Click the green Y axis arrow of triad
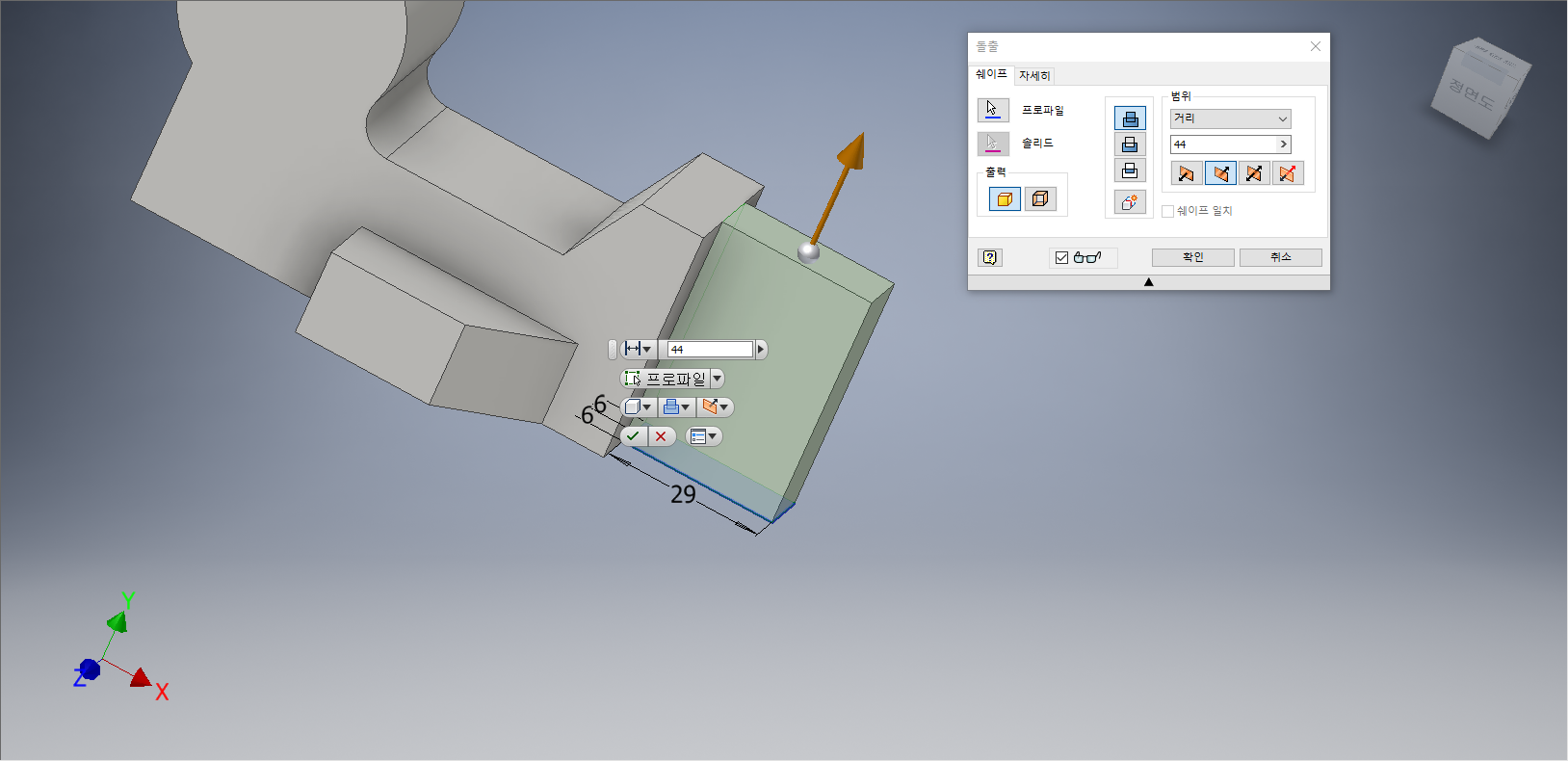The height and width of the screenshot is (761, 1568). (x=118, y=621)
